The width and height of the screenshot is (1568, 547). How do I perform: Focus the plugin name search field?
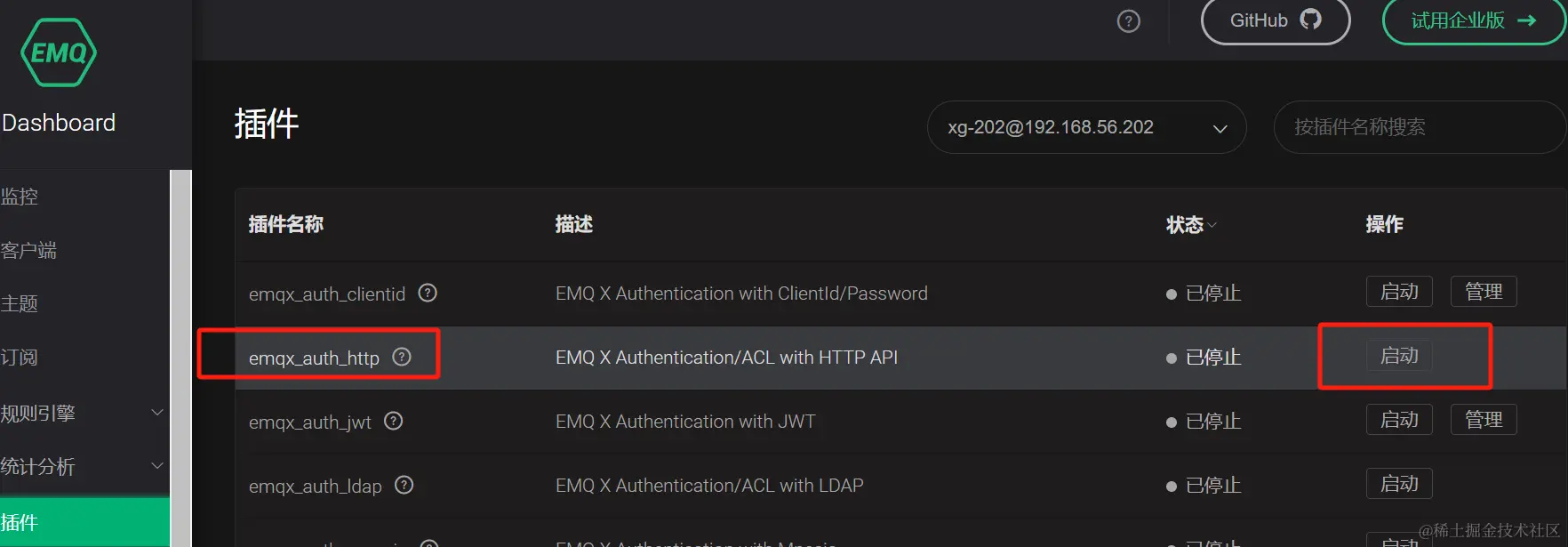[1418, 127]
